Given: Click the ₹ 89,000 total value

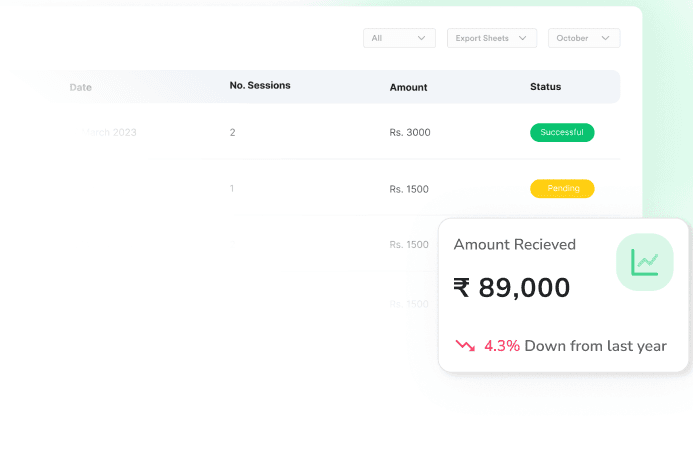Looking at the screenshot, I should point(511,288).
